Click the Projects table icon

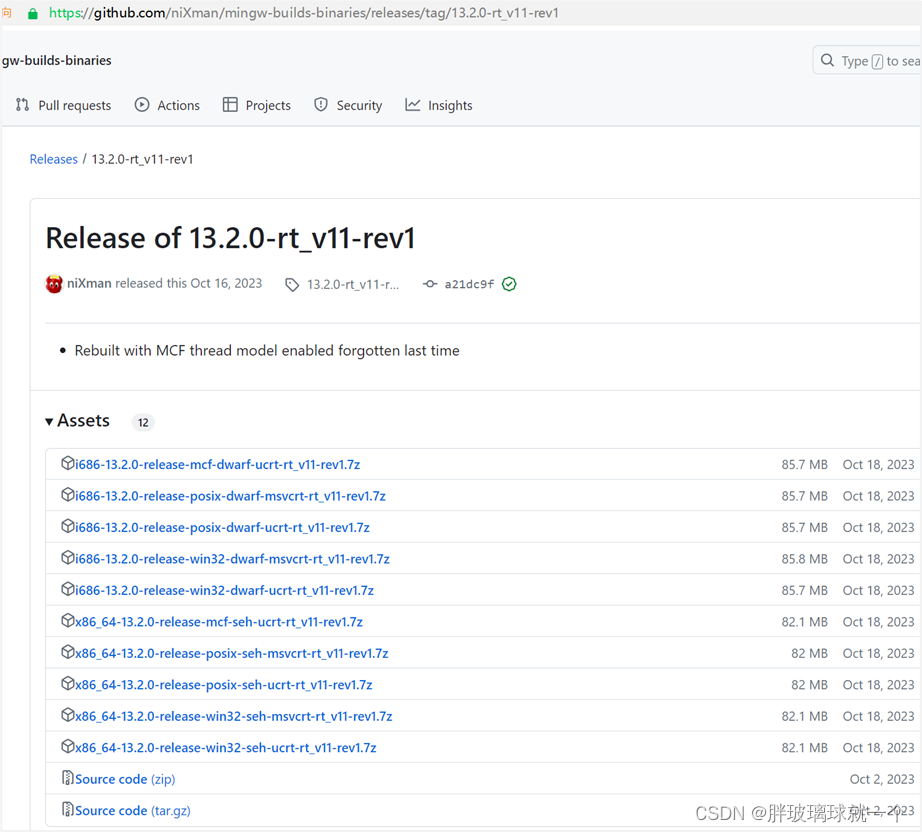[x=230, y=105]
